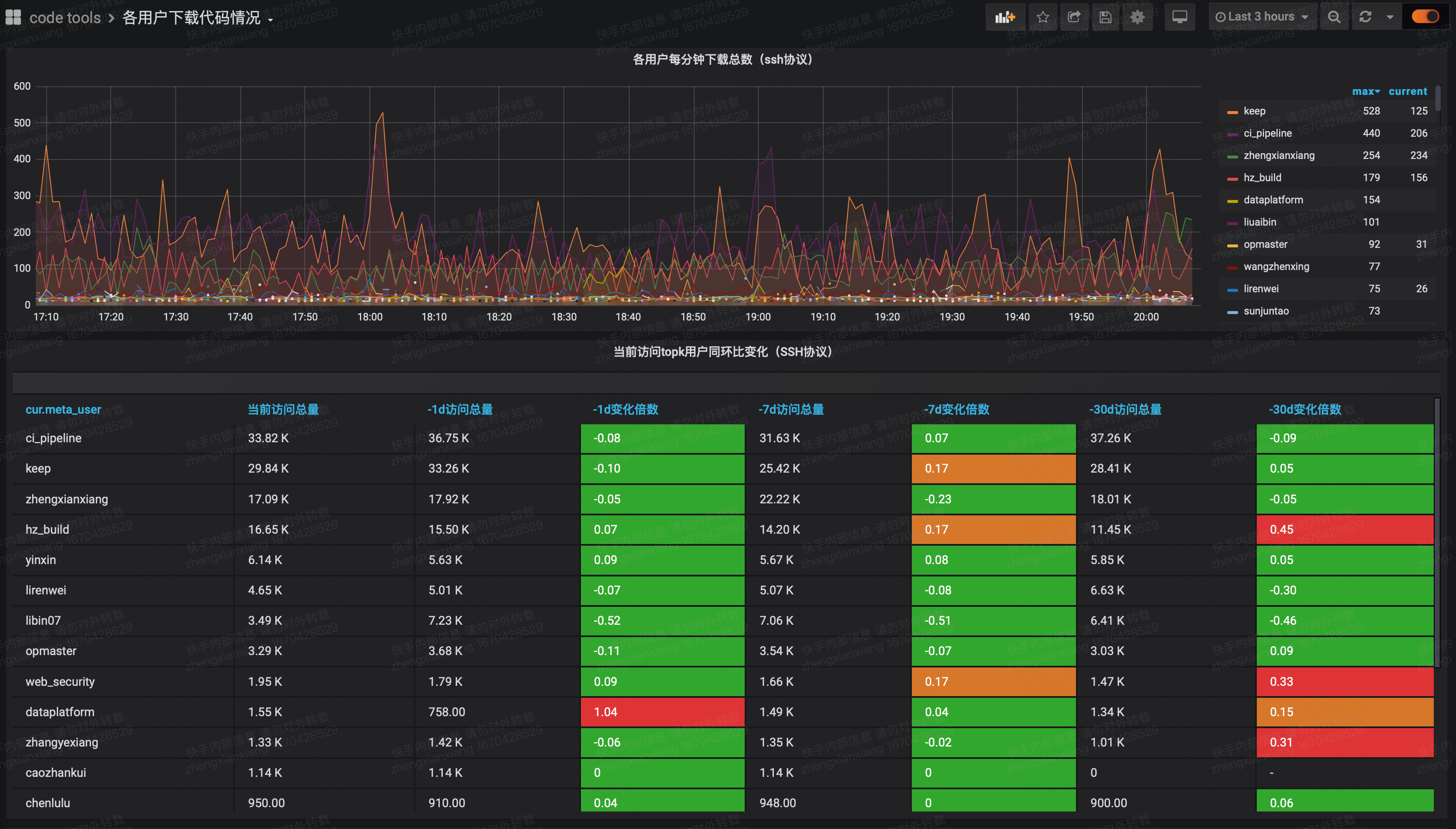Click the 18:00 mark on chart time axis

(x=369, y=317)
